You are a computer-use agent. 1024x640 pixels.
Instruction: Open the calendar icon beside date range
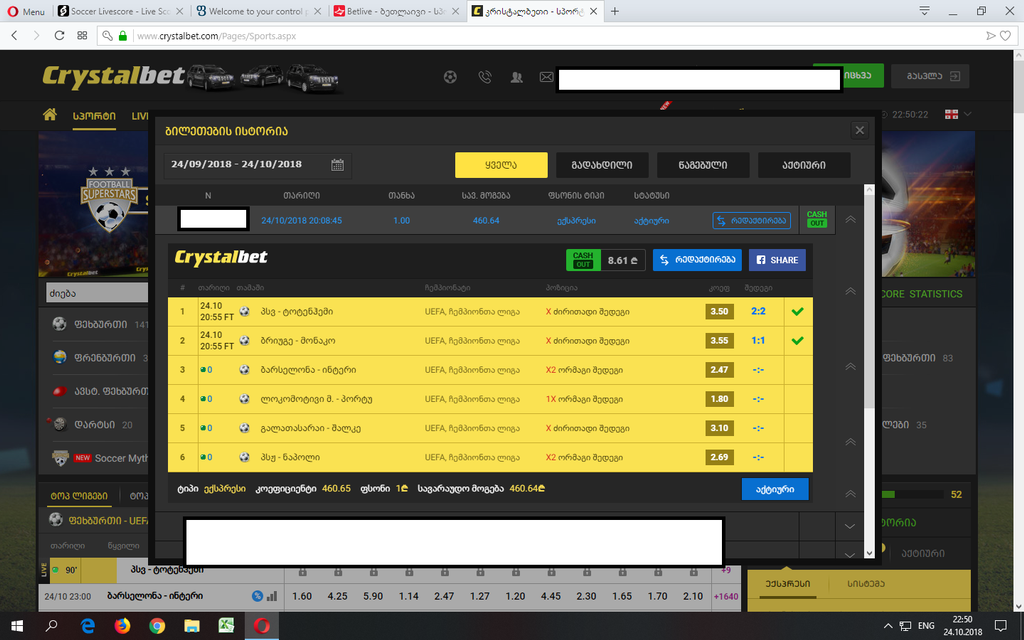click(337, 165)
